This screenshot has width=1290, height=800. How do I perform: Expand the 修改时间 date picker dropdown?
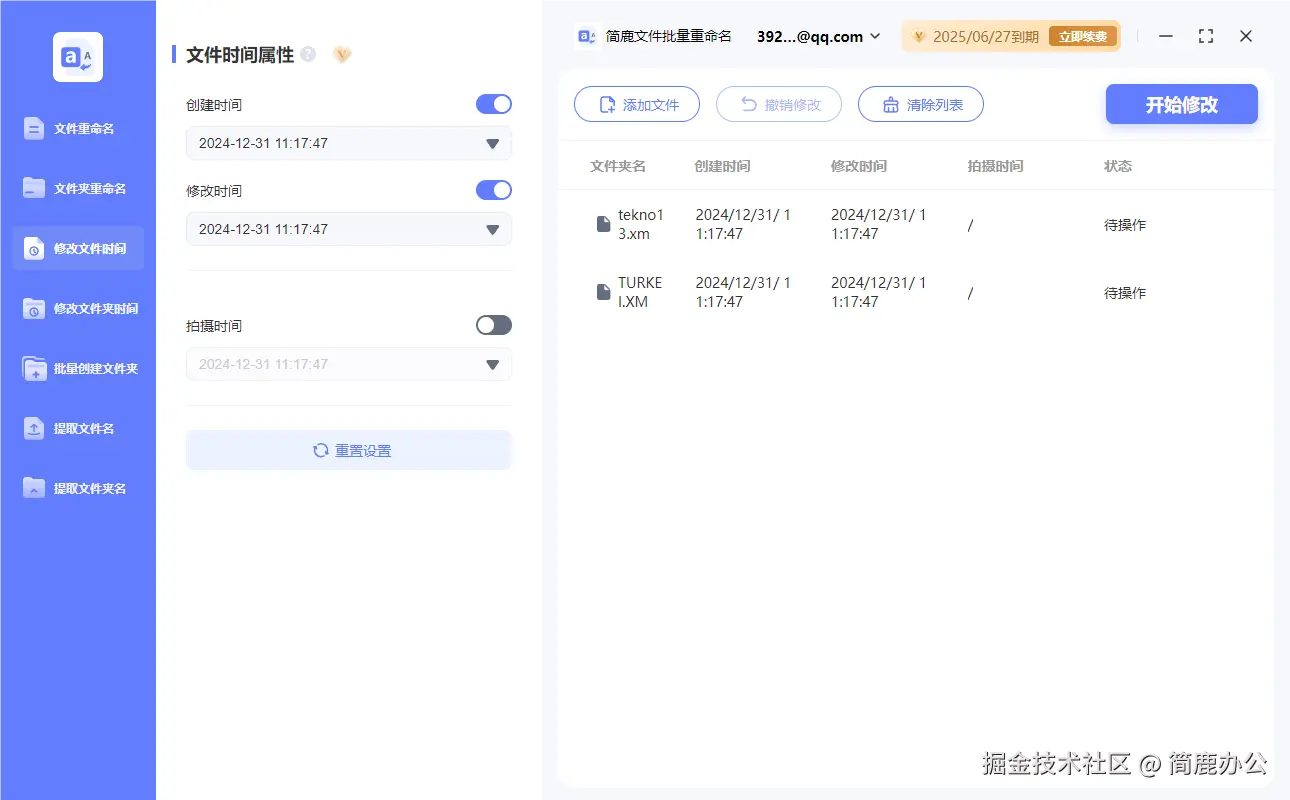491,229
